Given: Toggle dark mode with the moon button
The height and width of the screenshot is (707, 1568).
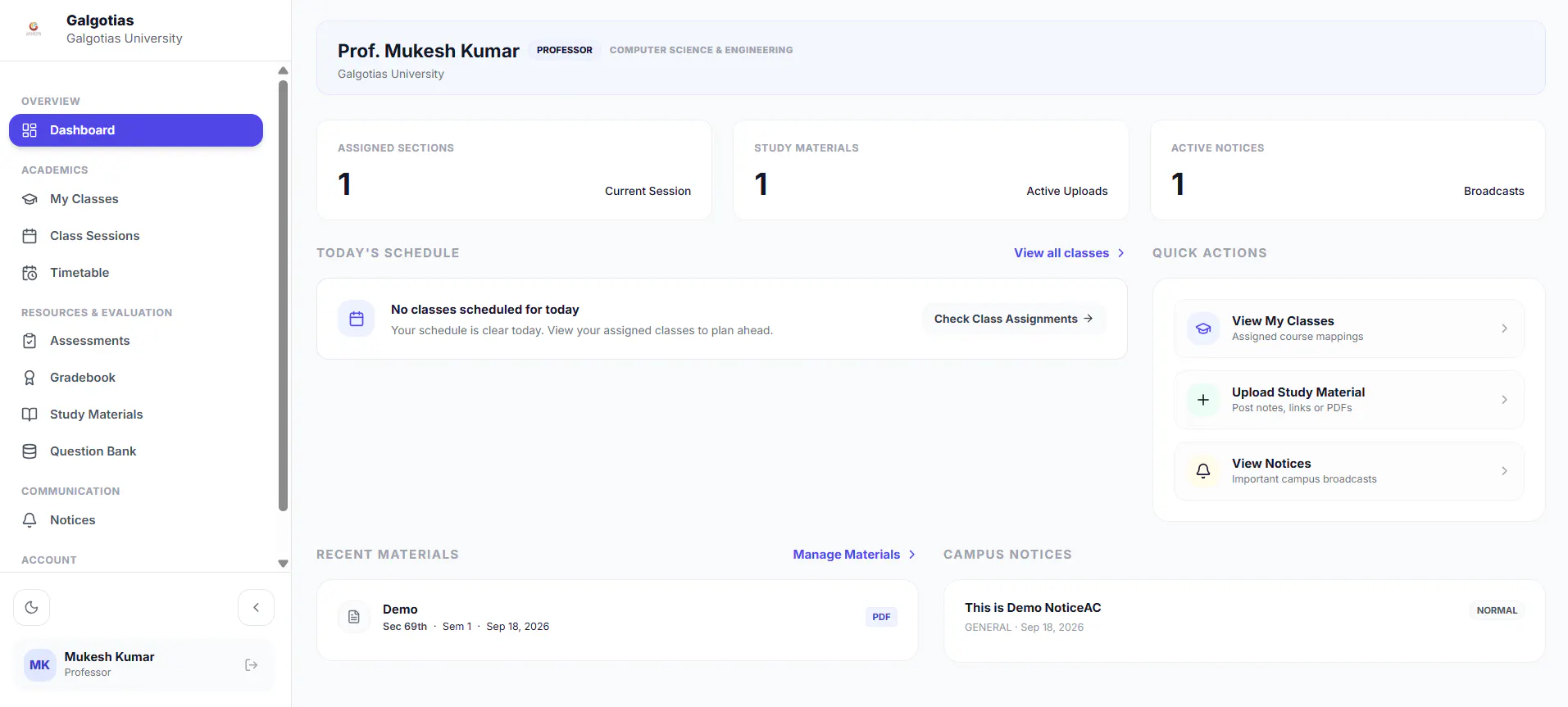Looking at the screenshot, I should tap(32, 608).
